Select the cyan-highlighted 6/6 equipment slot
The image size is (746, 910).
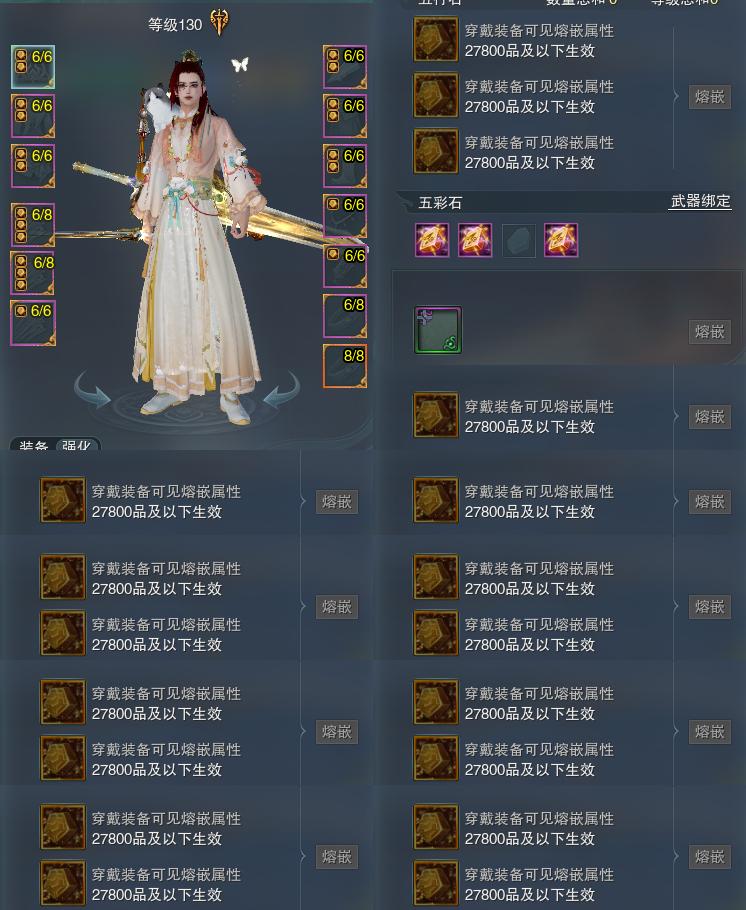[33, 67]
